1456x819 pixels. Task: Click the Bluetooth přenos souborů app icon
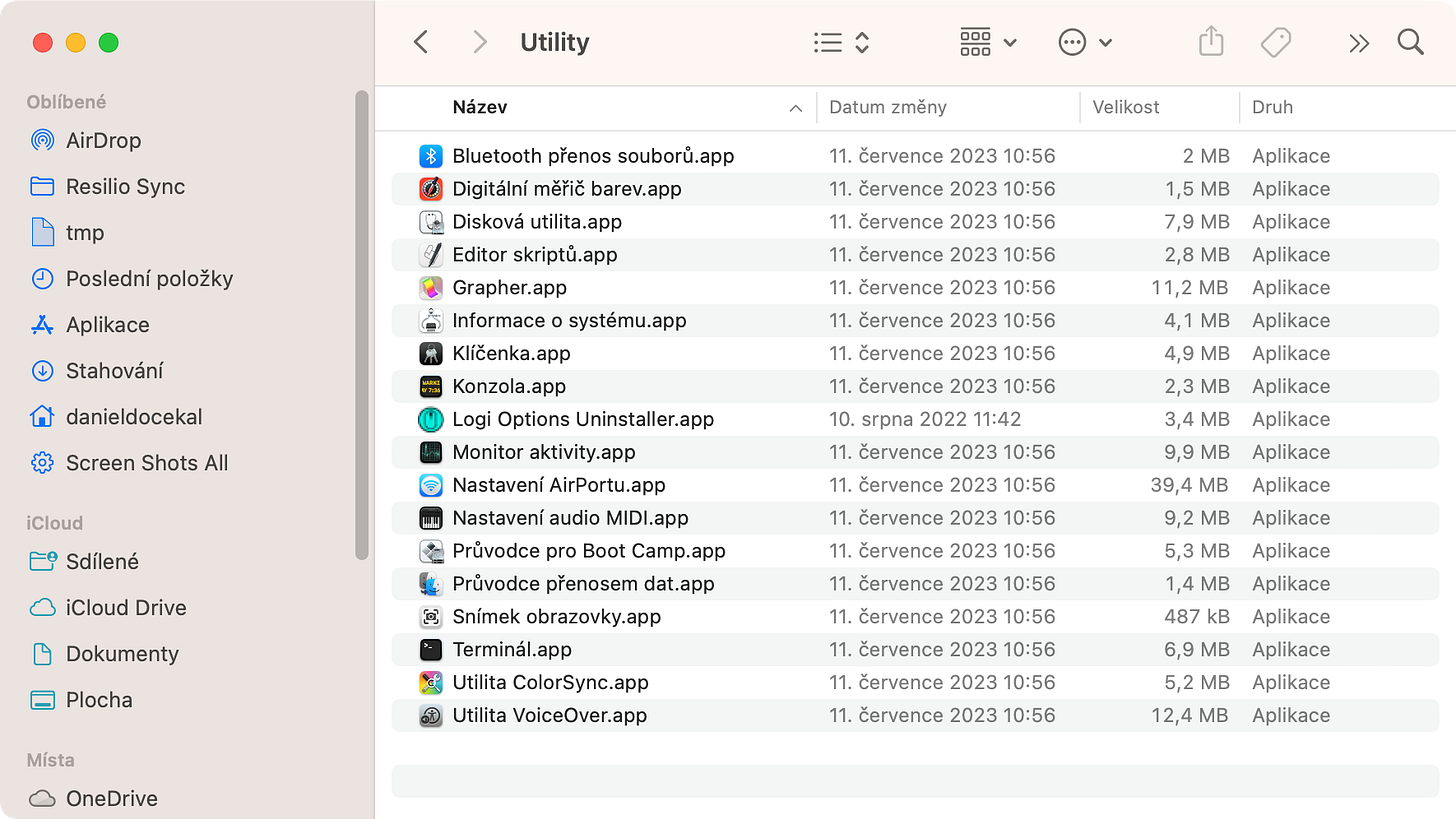coord(431,156)
